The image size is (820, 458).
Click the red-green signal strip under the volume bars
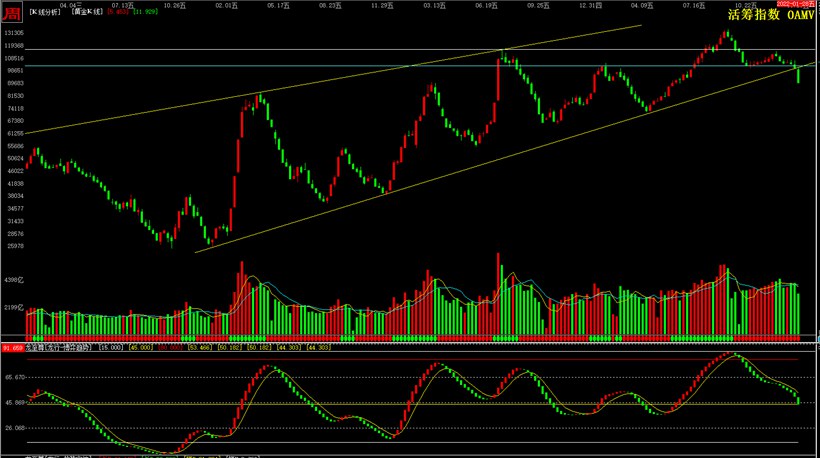tap(413, 339)
